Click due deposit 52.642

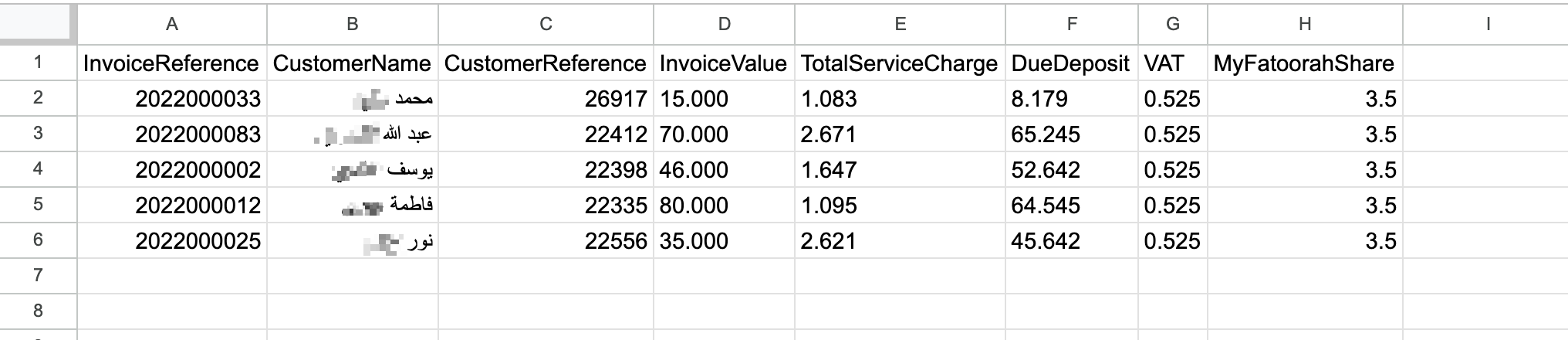1072,169
